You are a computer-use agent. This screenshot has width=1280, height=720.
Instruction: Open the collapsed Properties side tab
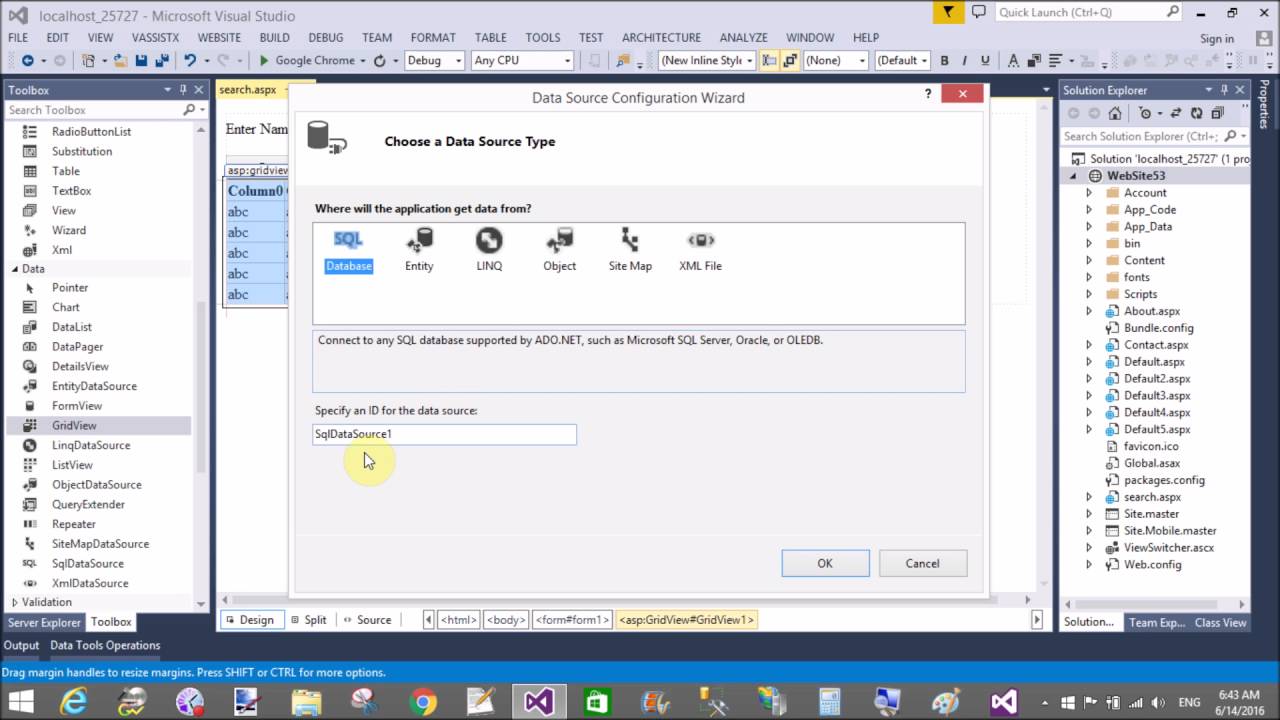coord(1265,104)
